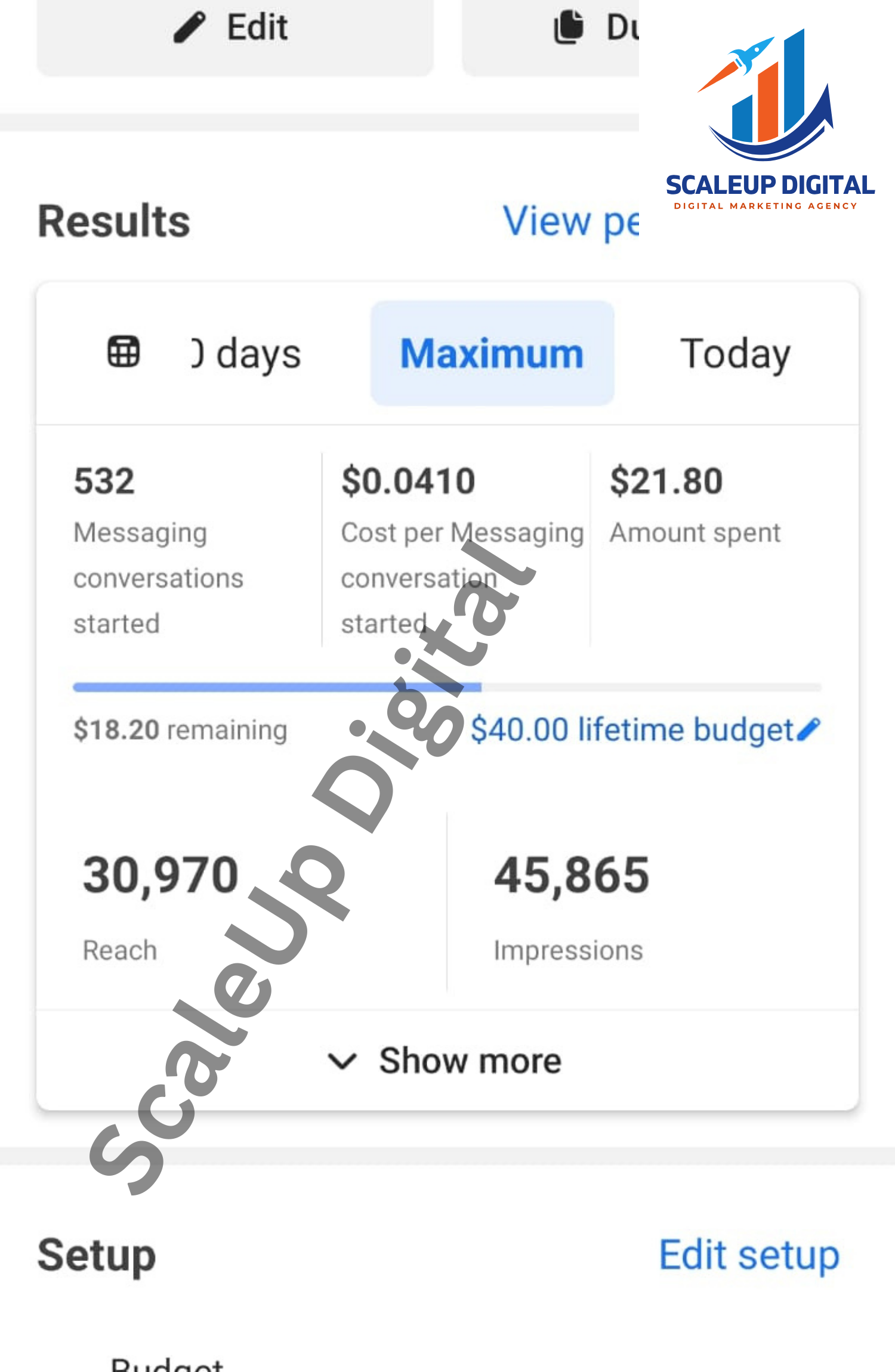Tap the $21.80 Amount spent metric

[x=666, y=481]
